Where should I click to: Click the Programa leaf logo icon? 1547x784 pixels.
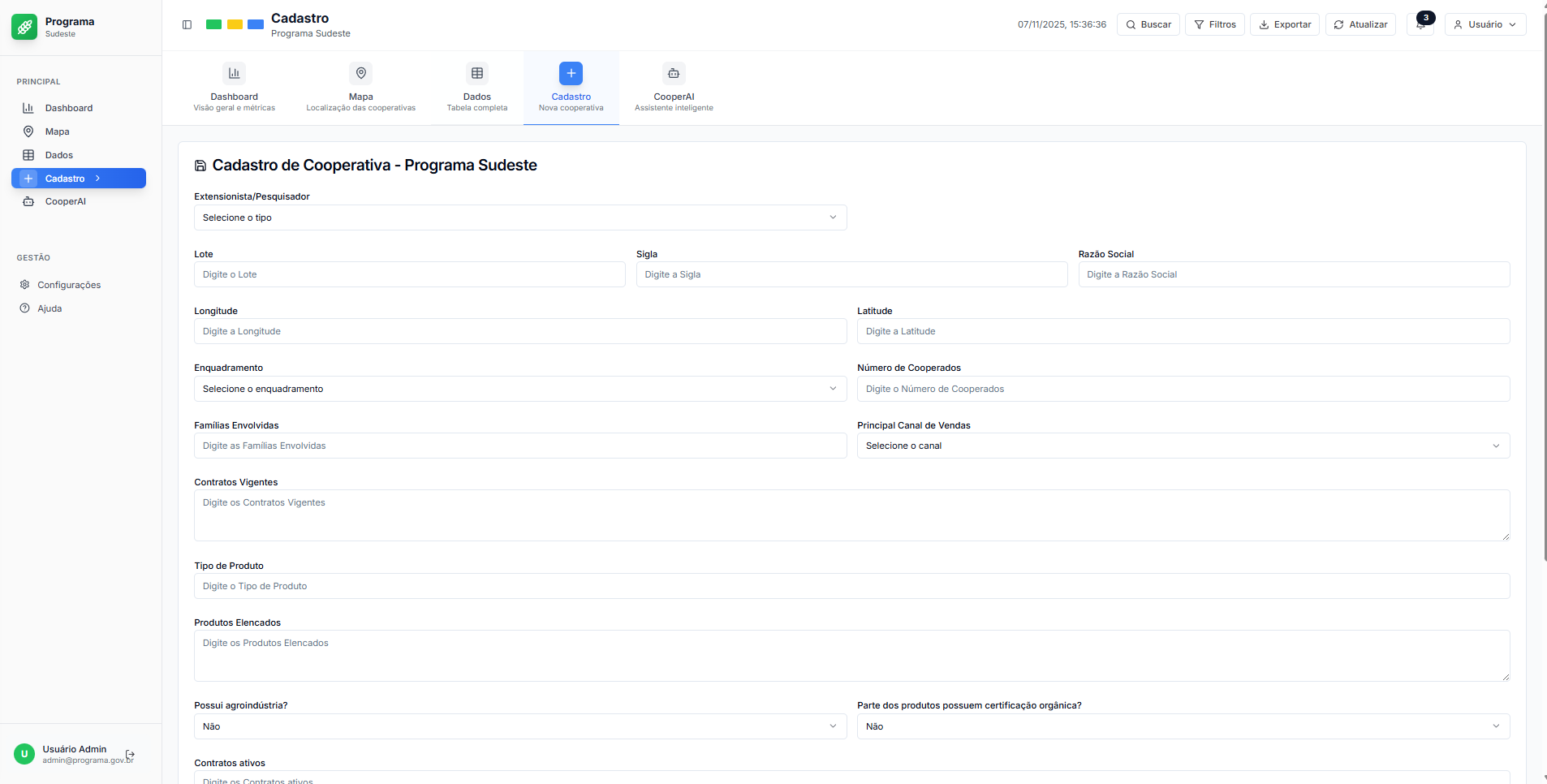[x=24, y=27]
